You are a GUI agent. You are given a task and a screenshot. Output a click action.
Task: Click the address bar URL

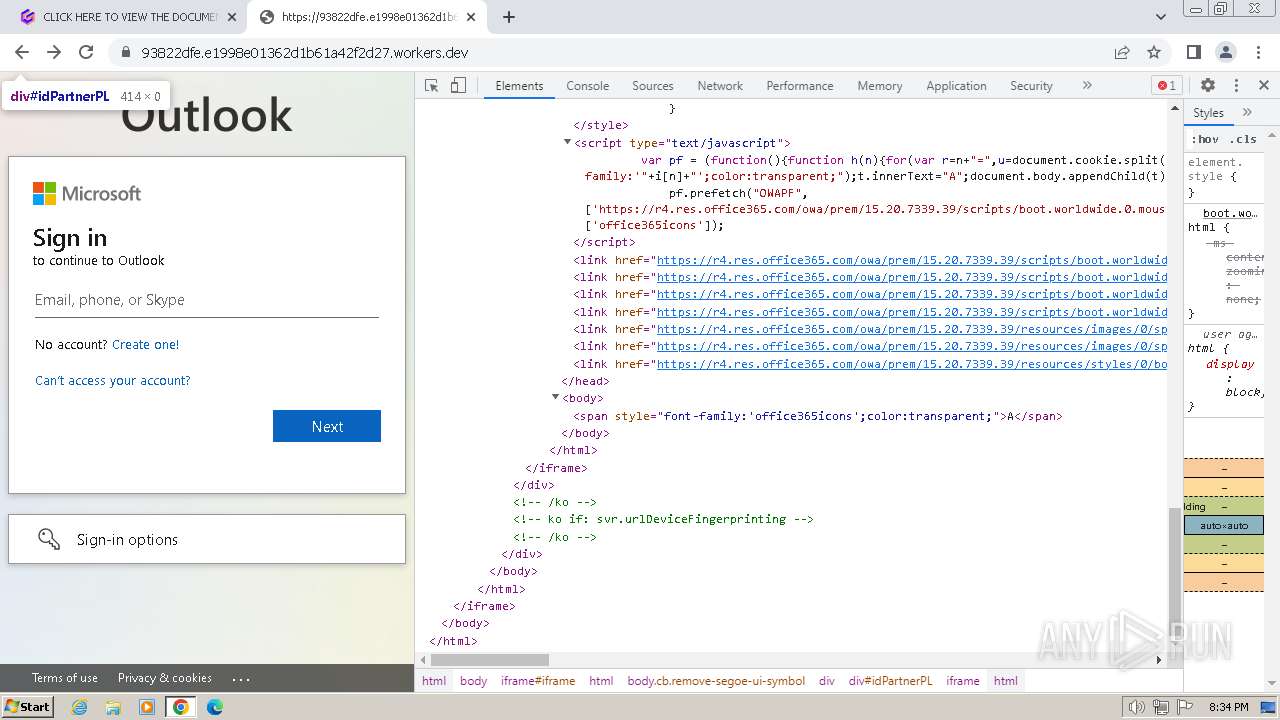tap(305, 52)
